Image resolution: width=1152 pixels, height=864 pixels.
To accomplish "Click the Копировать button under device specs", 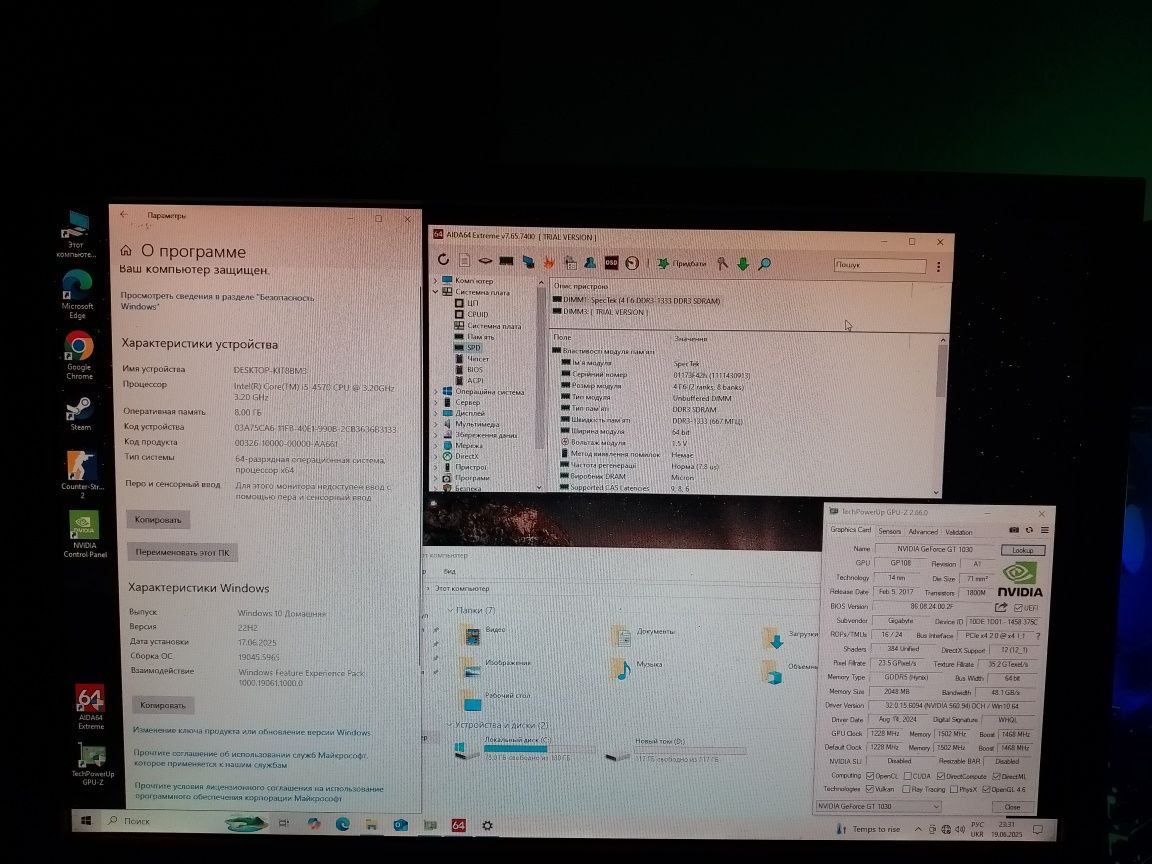I will (158, 519).
